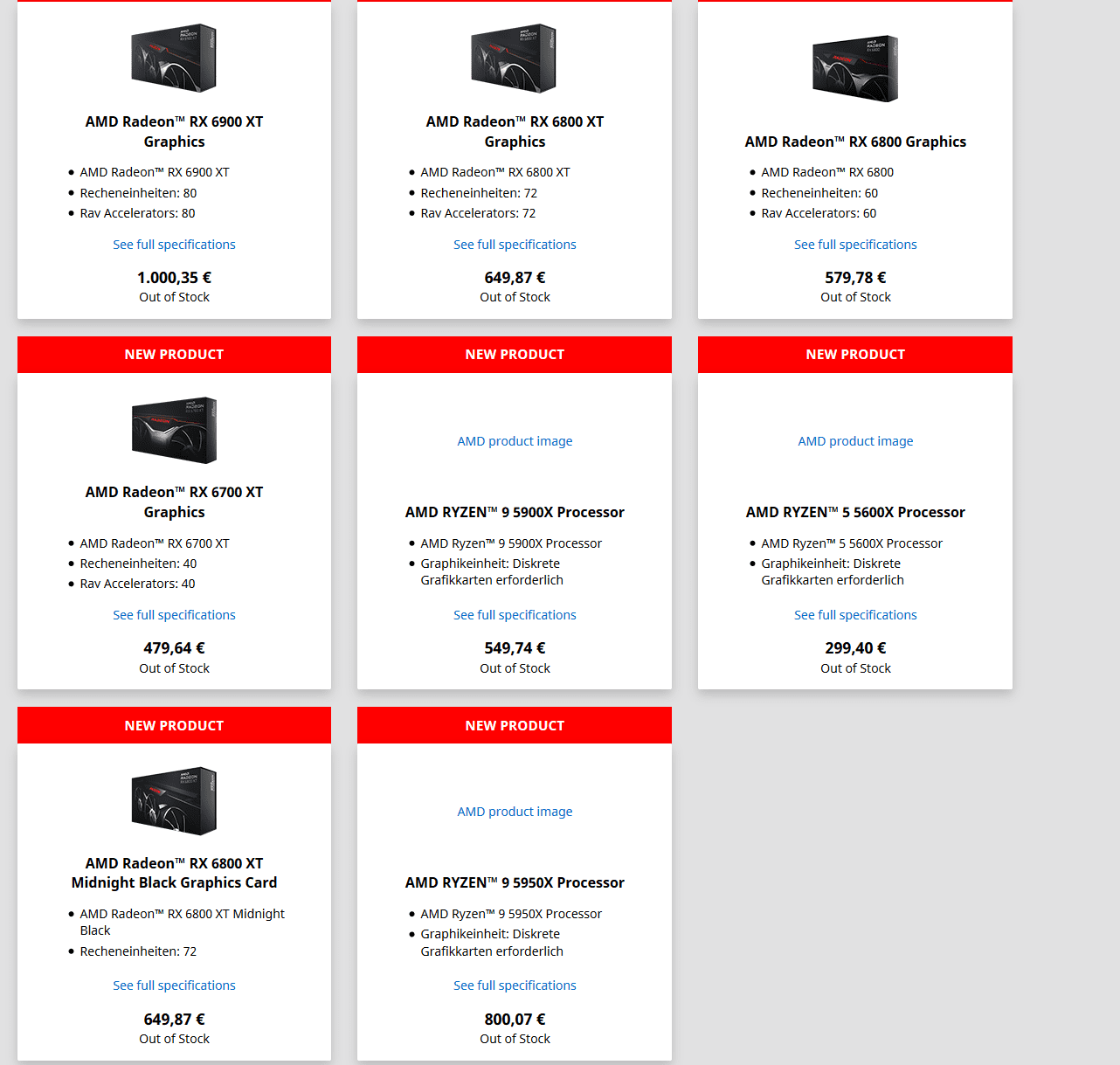See full specifications for Ryzen 9 5900X
The height and width of the screenshot is (1065, 1120).
click(x=515, y=615)
